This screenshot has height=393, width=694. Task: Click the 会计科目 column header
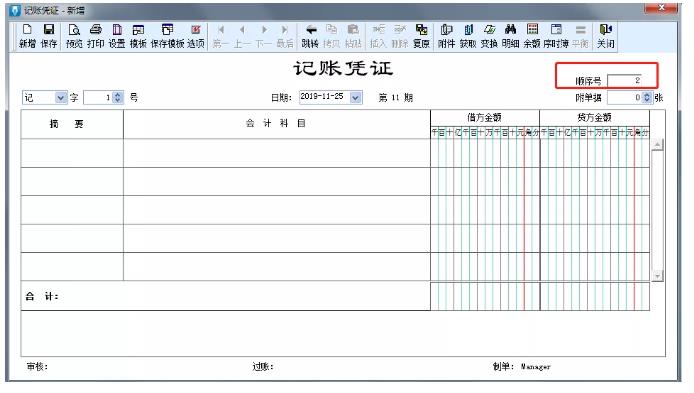277,124
